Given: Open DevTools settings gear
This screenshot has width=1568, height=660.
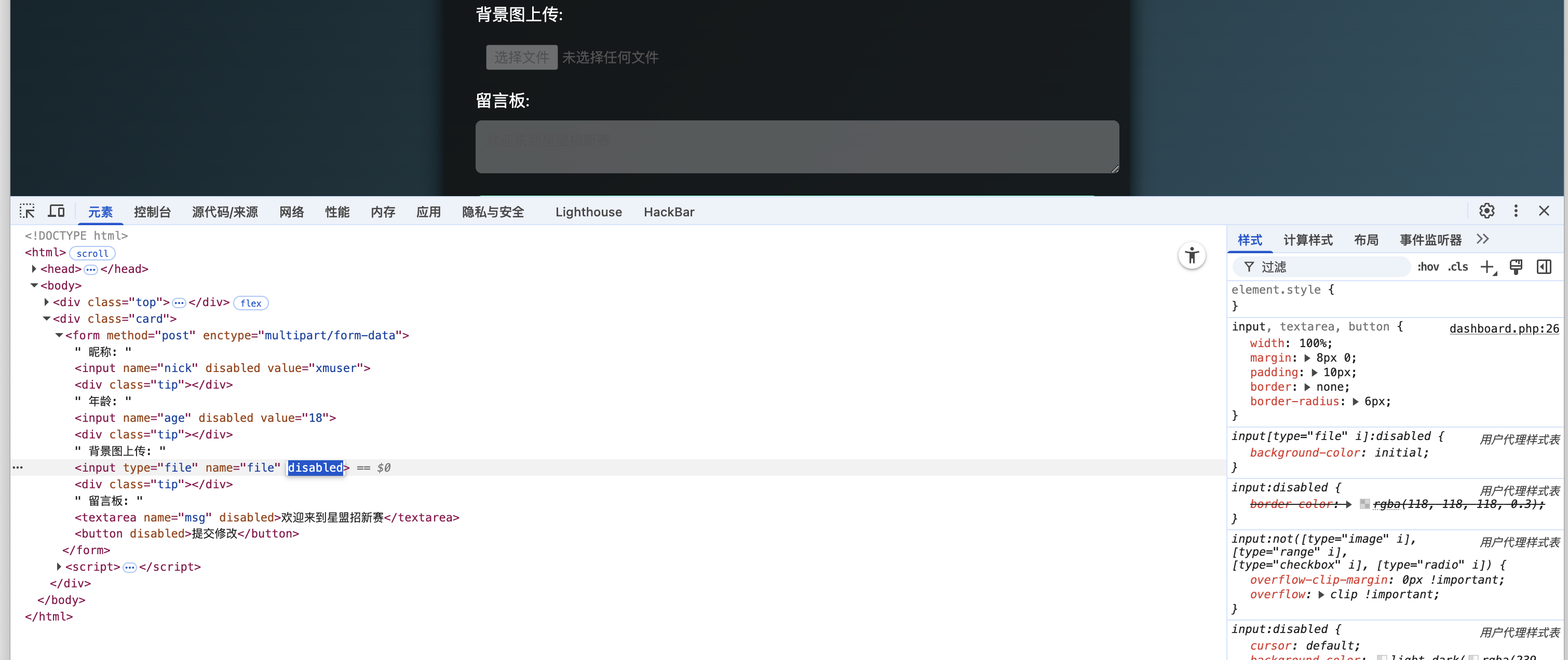Looking at the screenshot, I should pos(1487,211).
